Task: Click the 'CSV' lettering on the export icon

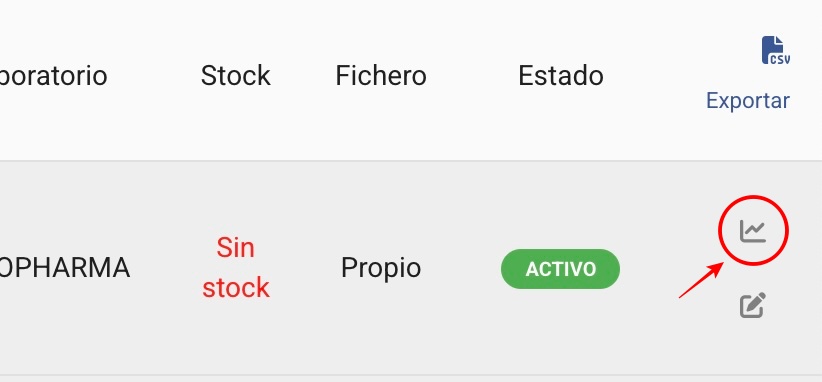Action: (x=780, y=59)
